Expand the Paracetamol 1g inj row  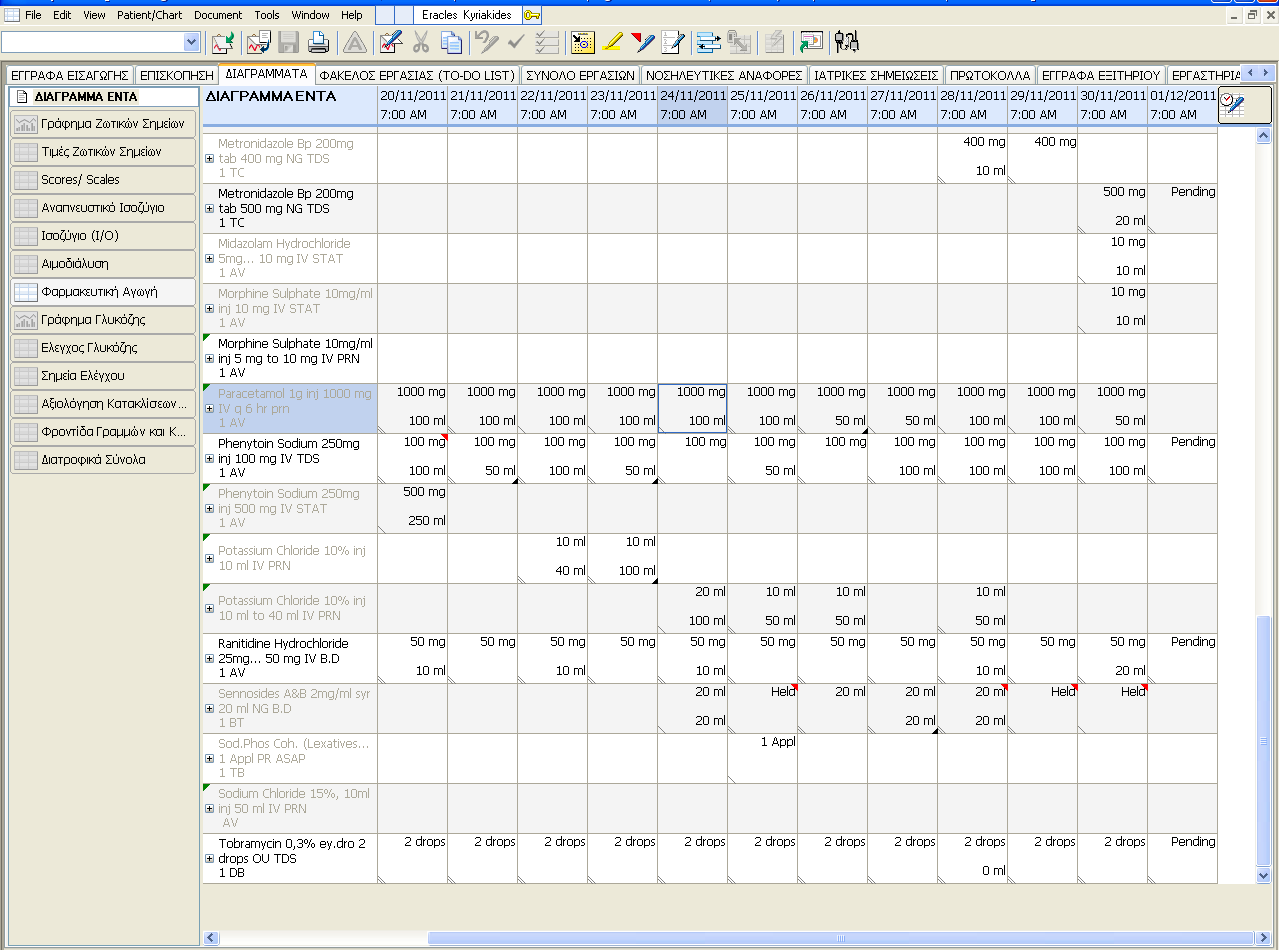[x=209, y=409]
